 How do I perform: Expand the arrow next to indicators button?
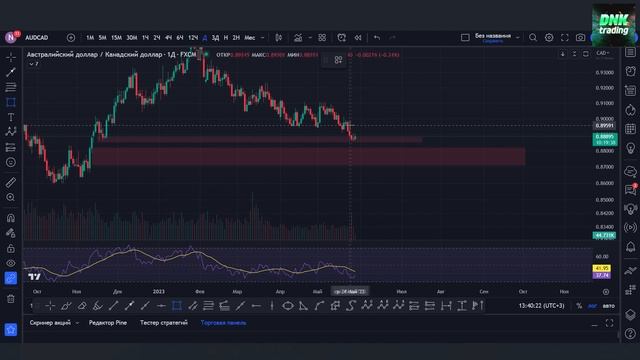click(x=310, y=38)
